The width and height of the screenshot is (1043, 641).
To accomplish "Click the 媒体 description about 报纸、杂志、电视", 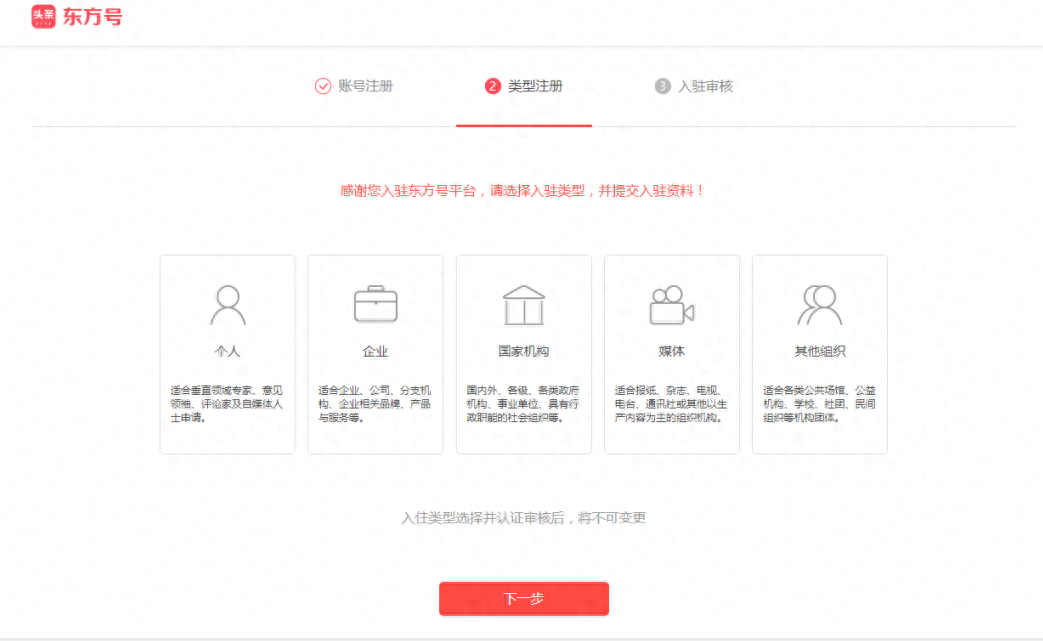I will point(671,404).
